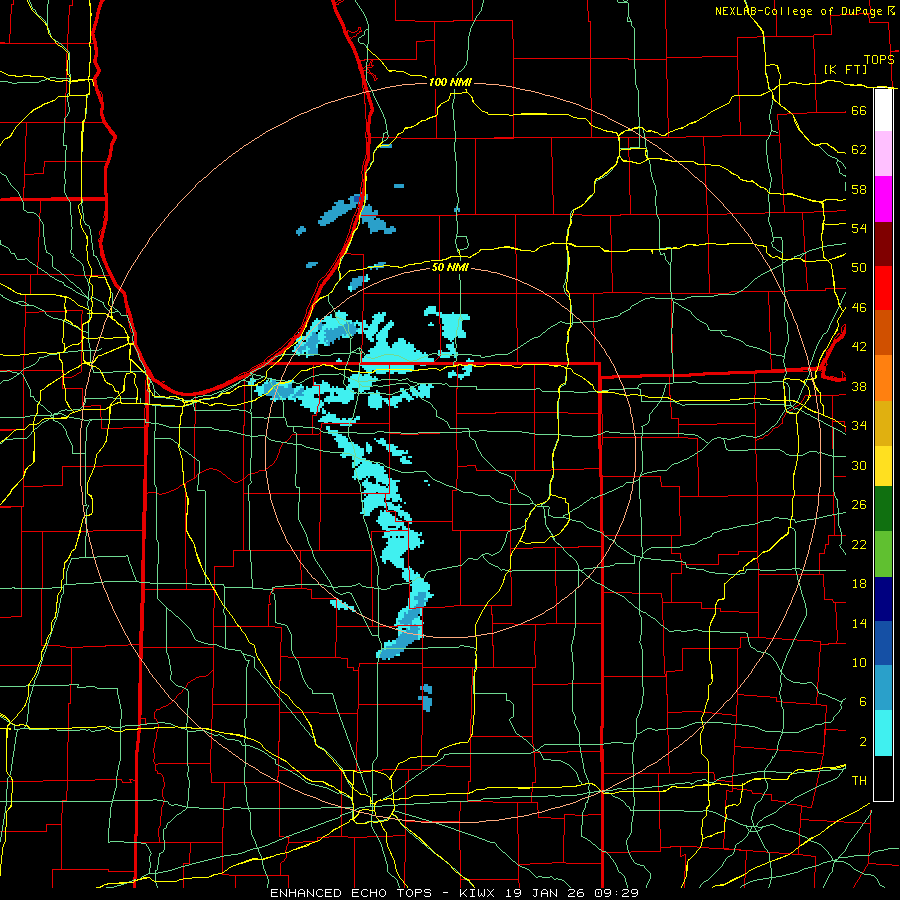Click the cyan swatch at the legend bottom
This screenshot has height=900, width=900.
(883, 732)
